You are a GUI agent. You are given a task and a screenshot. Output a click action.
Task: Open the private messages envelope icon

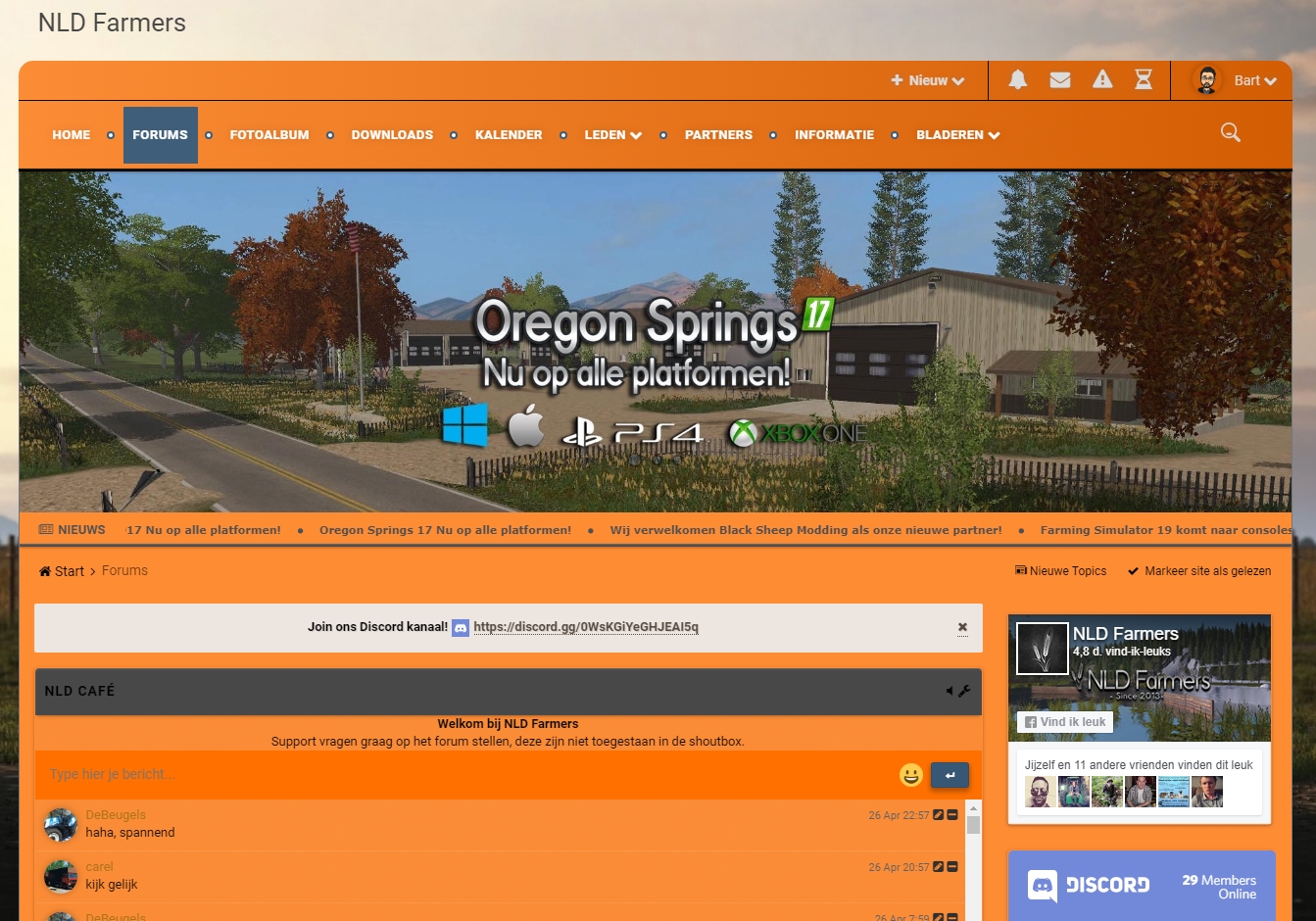(1060, 80)
